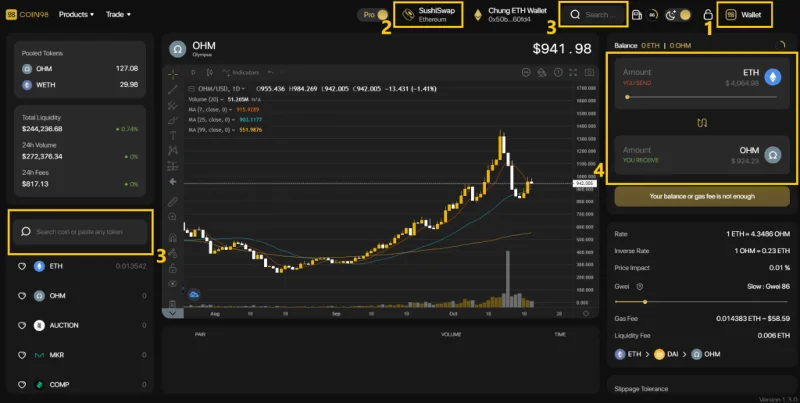Expand OHM/USD 1D legend dropdown
Screen dimensions: 800x403
pyautogui.click(x=243, y=89)
